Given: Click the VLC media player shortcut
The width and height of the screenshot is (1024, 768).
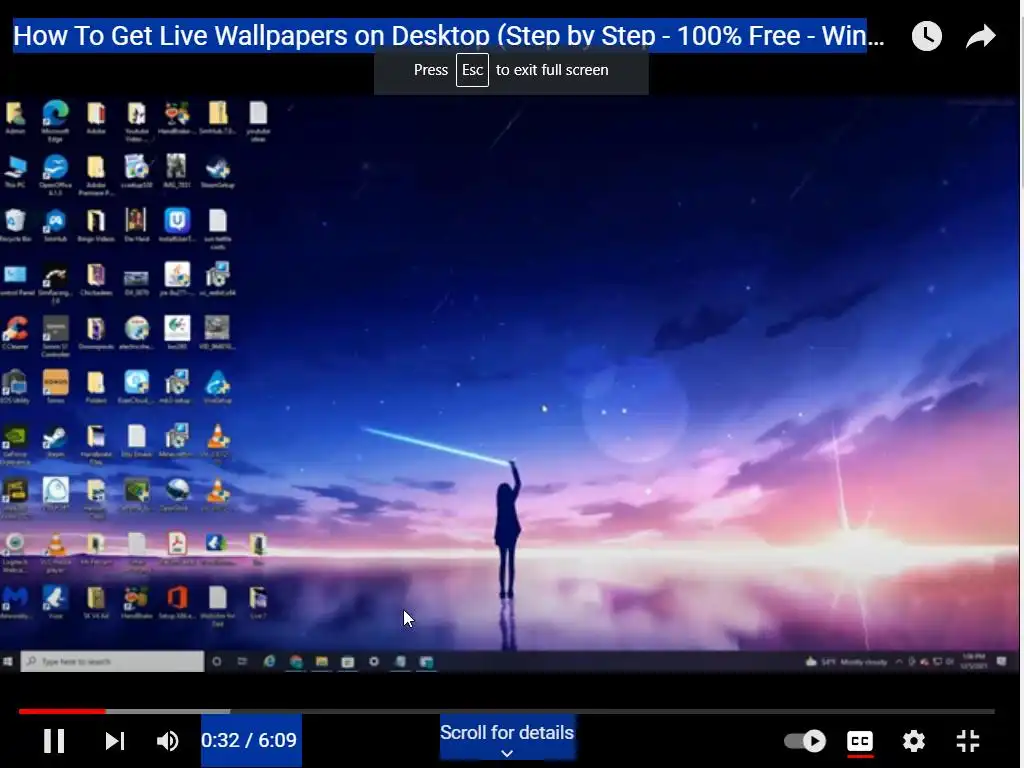Looking at the screenshot, I should pyautogui.click(x=56, y=552).
